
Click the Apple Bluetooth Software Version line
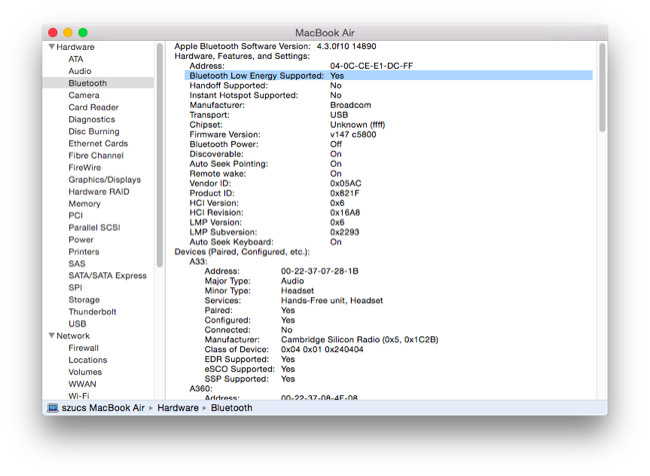coord(275,46)
